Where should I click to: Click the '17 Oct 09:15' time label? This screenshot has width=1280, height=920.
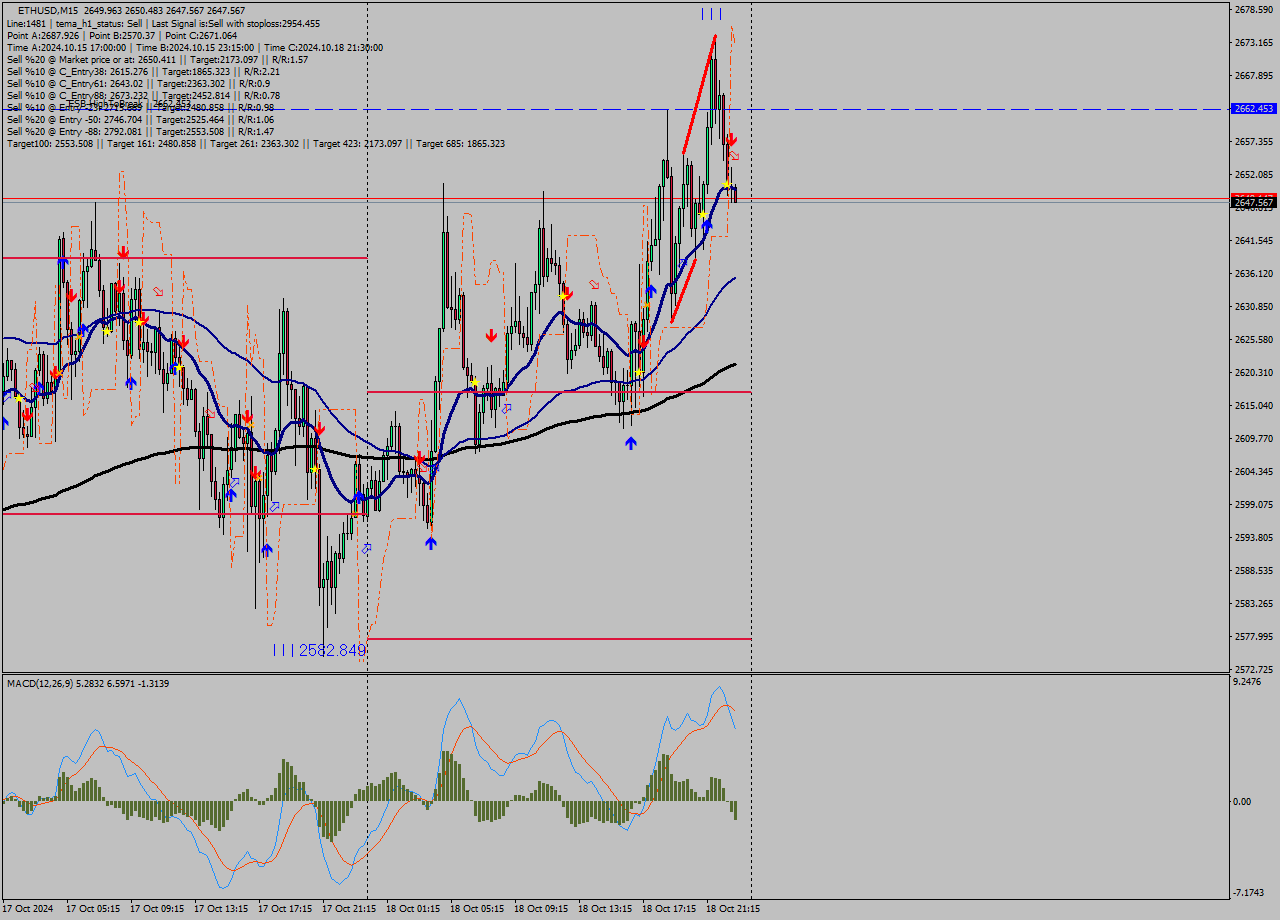click(157, 910)
